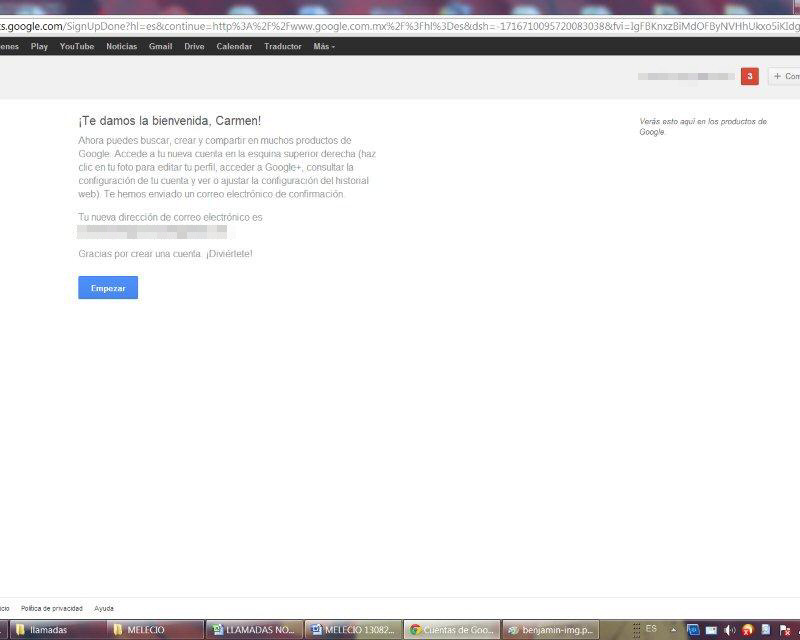
Task: Click 'Tu nueva dirección de correo electrónico es'
Action: click(170, 217)
